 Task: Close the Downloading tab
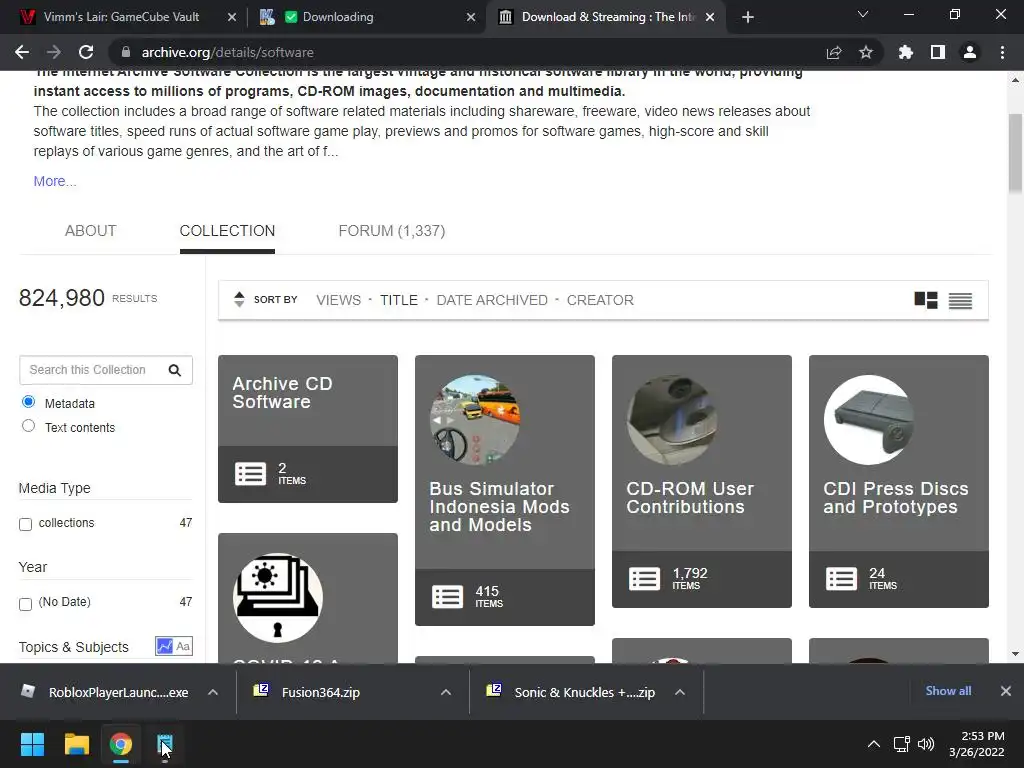471,17
